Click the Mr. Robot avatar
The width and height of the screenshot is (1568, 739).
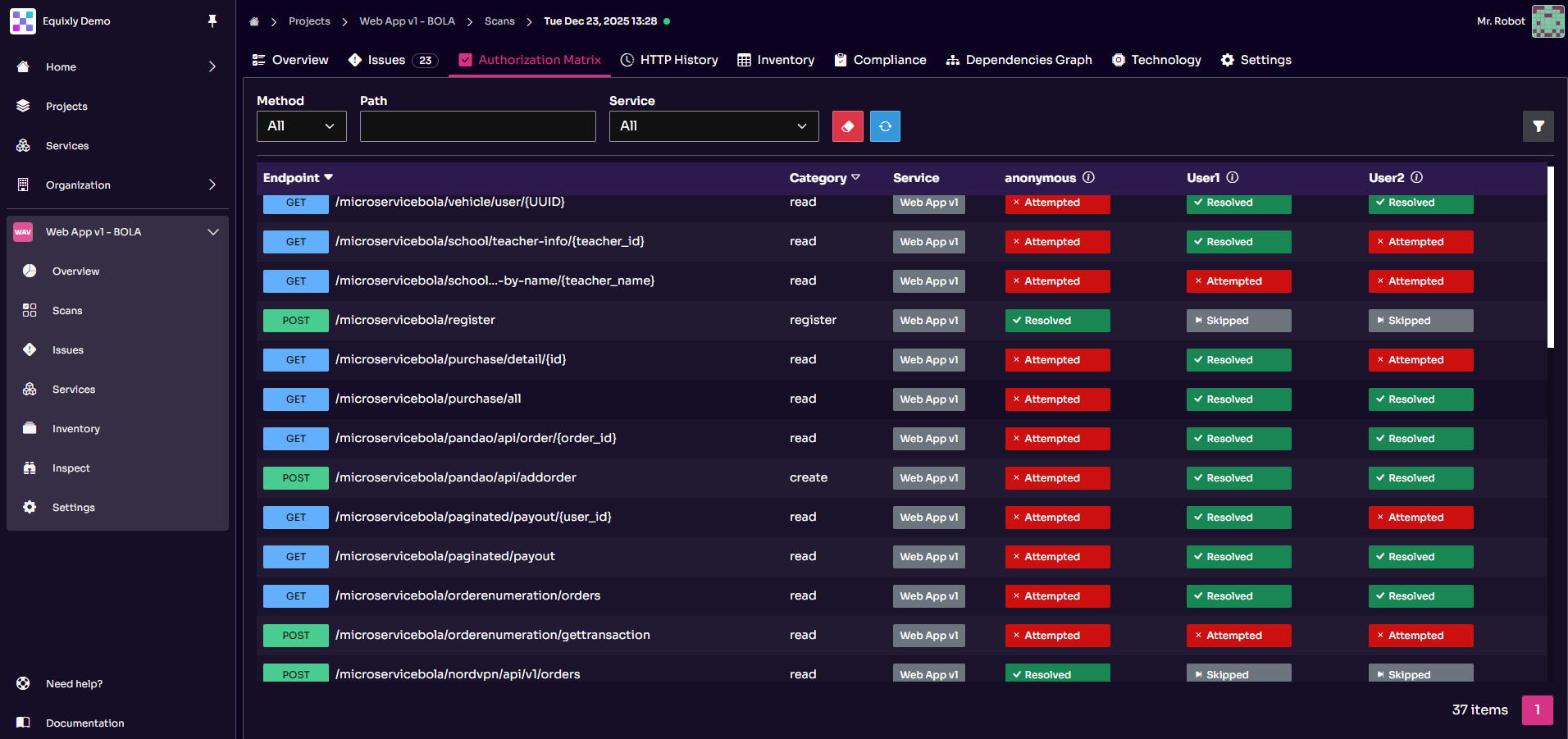point(1547,21)
